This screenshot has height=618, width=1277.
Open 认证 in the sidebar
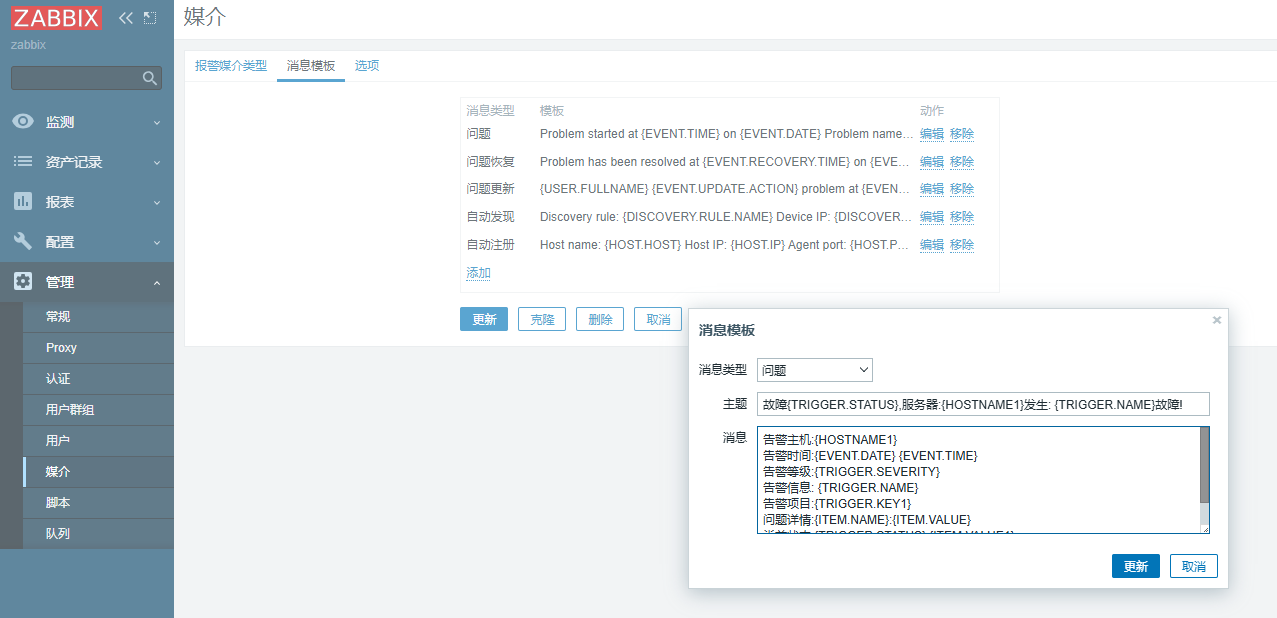point(98,379)
